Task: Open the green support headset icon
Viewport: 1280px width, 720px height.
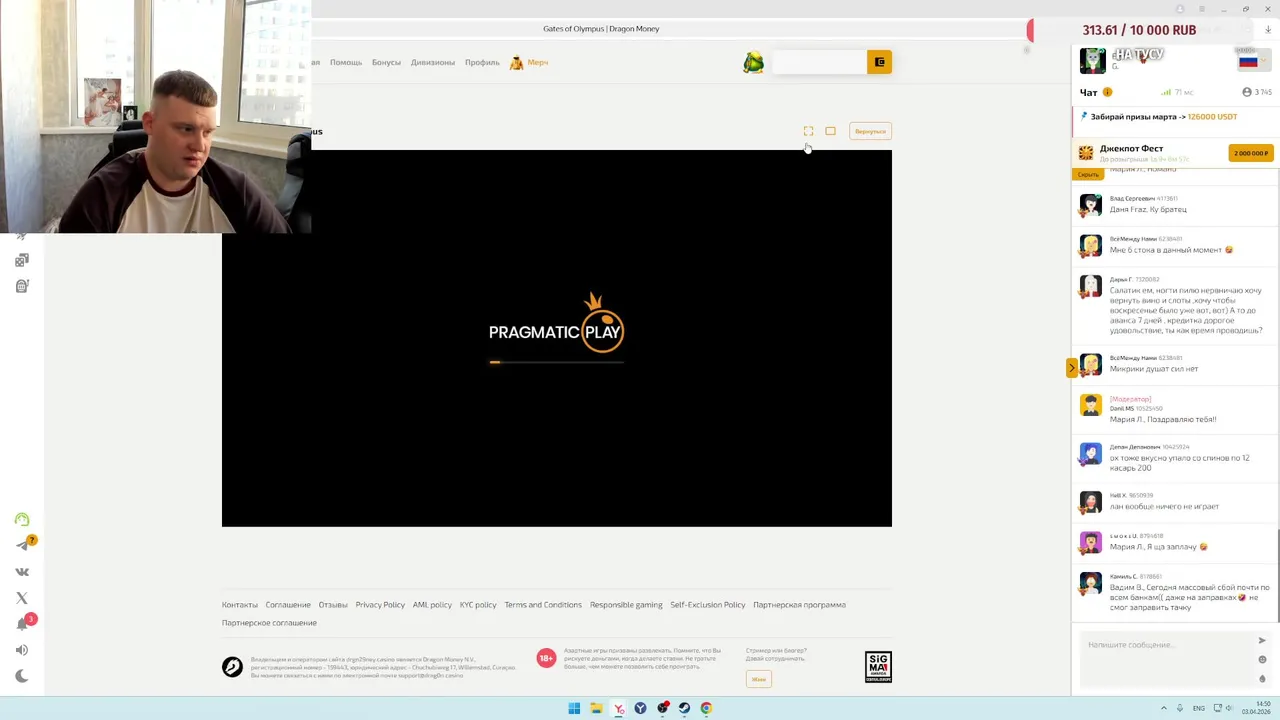Action: pos(22,519)
